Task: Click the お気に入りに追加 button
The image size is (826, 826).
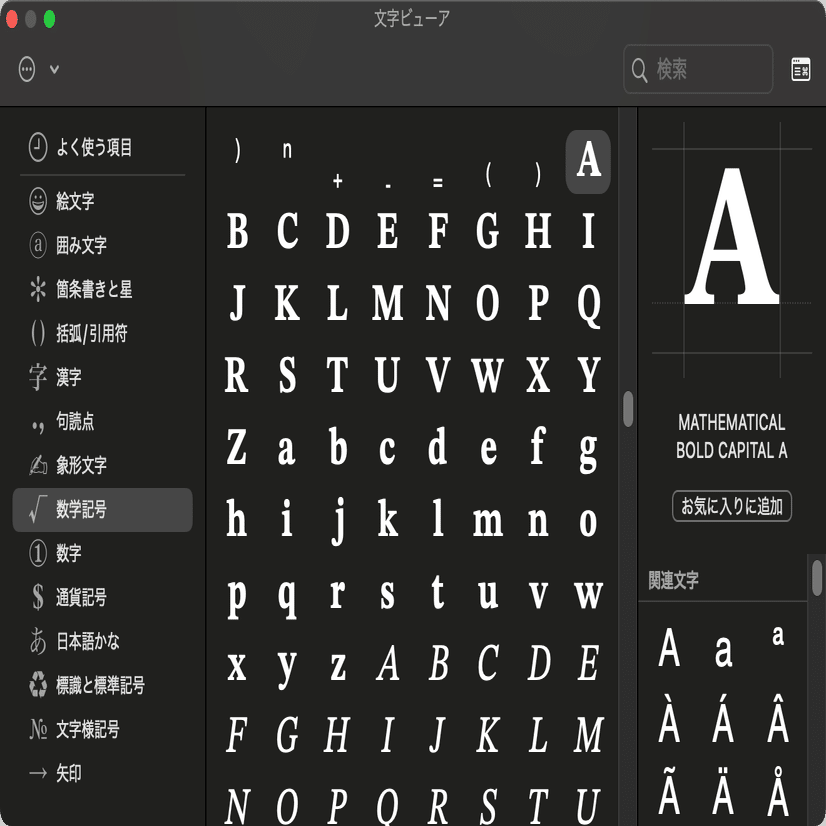Action: click(731, 507)
